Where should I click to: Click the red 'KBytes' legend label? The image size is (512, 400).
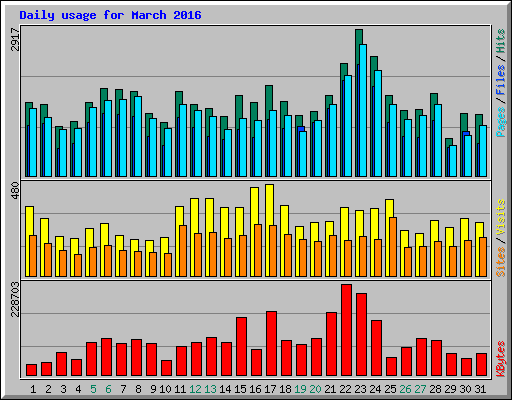coord(501,359)
